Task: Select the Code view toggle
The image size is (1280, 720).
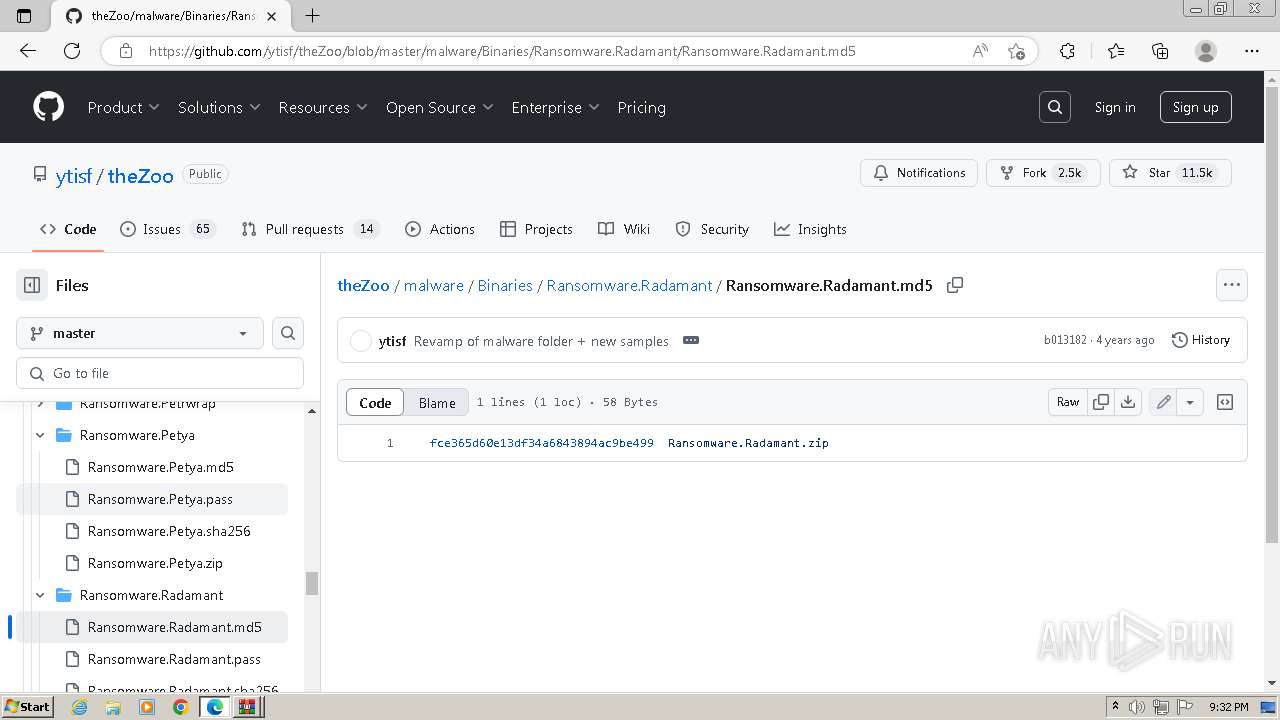Action: [375, 402]
